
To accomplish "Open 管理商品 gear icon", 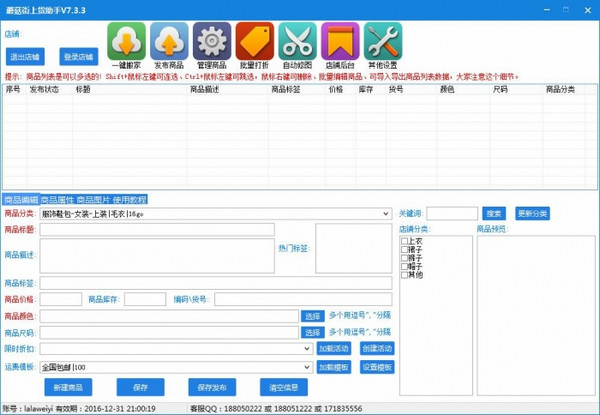I will 212,42.
